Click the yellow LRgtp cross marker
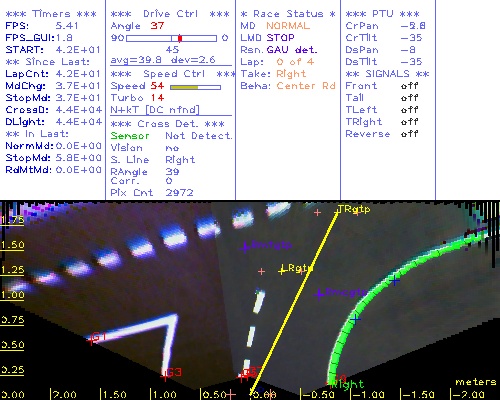This screenshot has height=400, width=500. click(282, 270)
